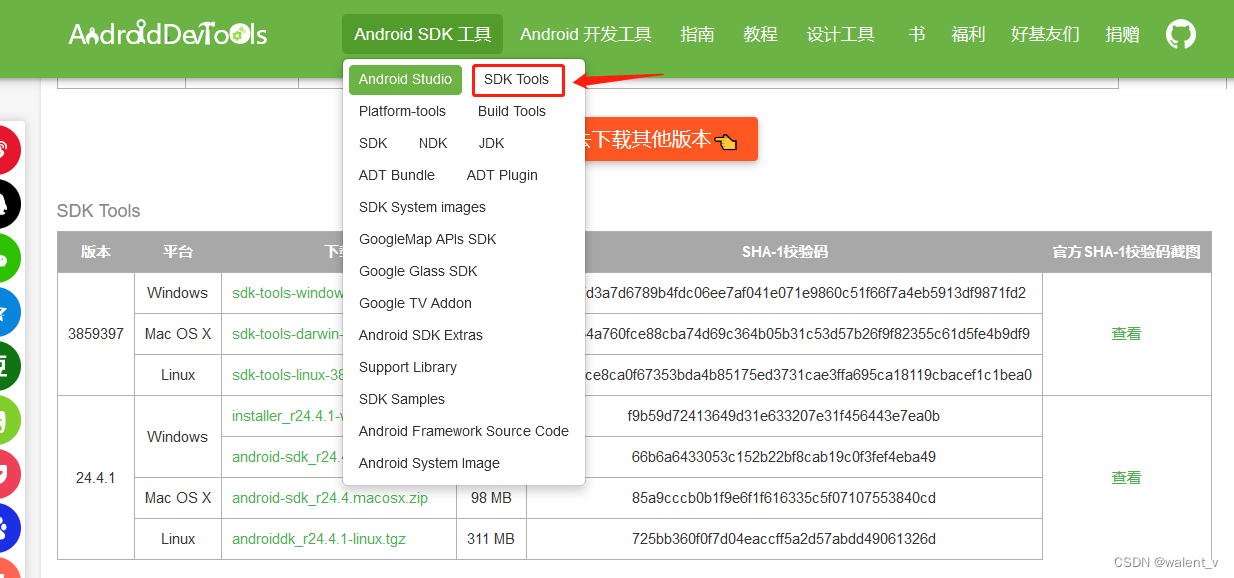Image resolution: width=1234 pixels, height=578 pixels.
Task: Select Support Library entry
Action: (408, 367)
